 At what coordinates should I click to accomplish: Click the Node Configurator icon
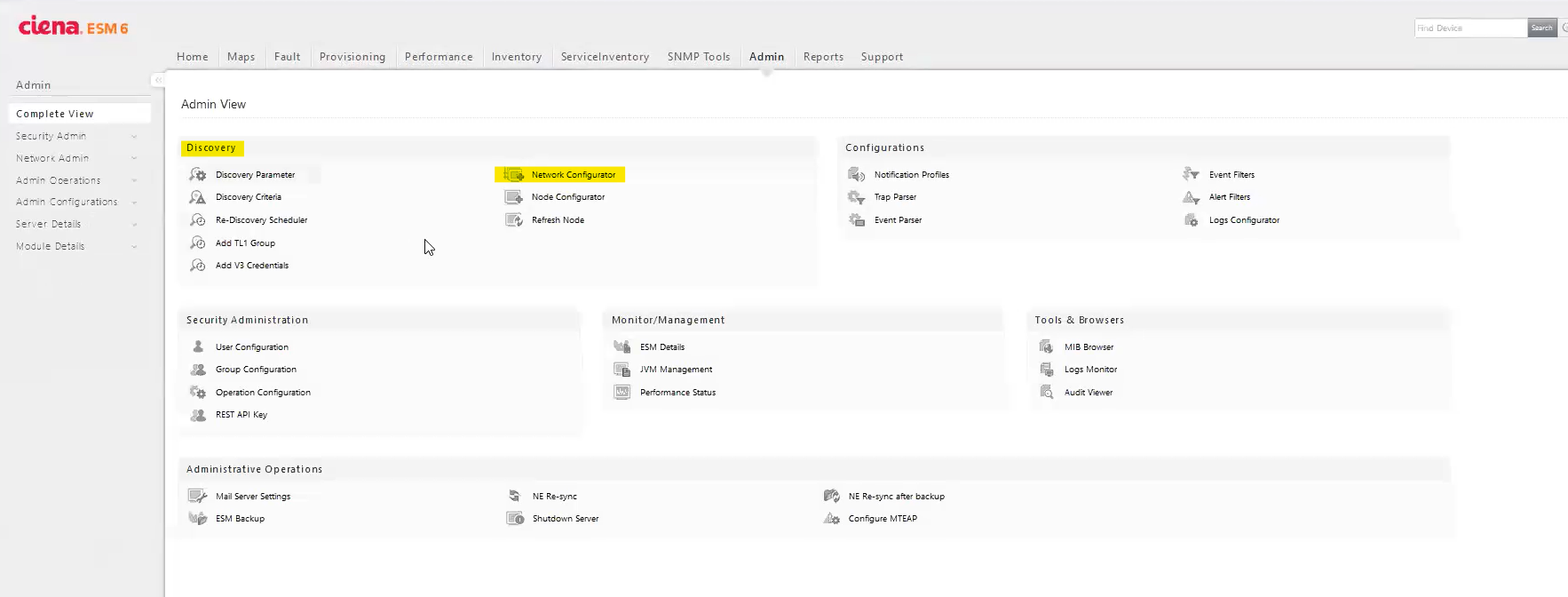pos(514,197)
